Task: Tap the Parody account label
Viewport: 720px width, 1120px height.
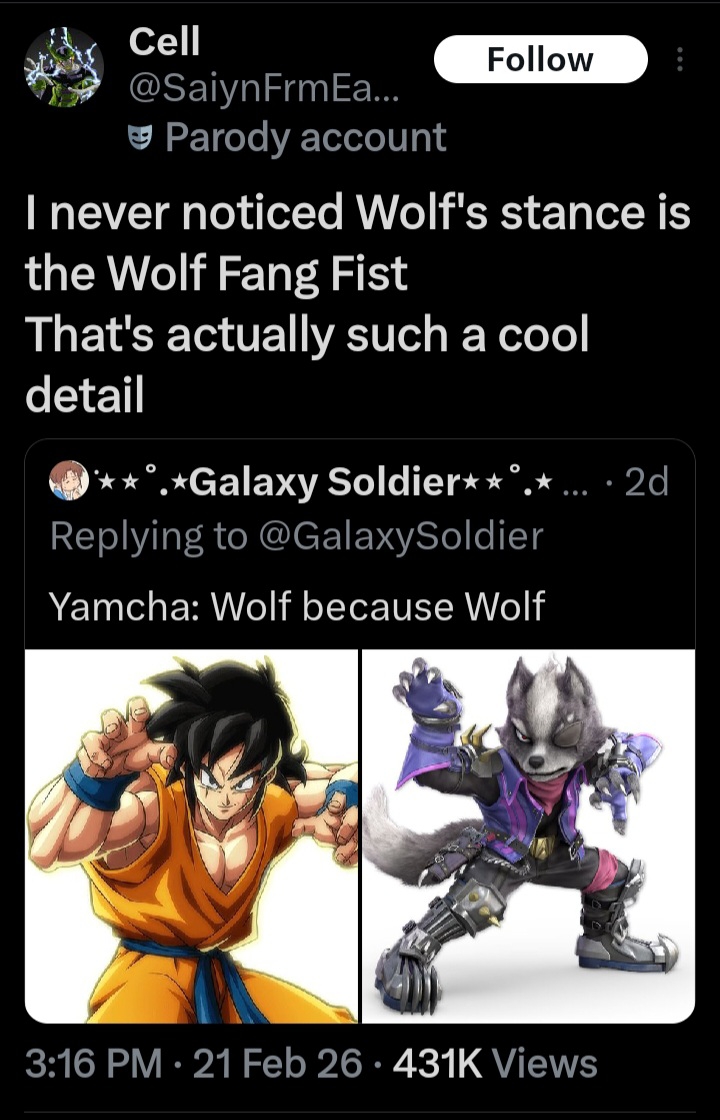Action: point(305,138)
